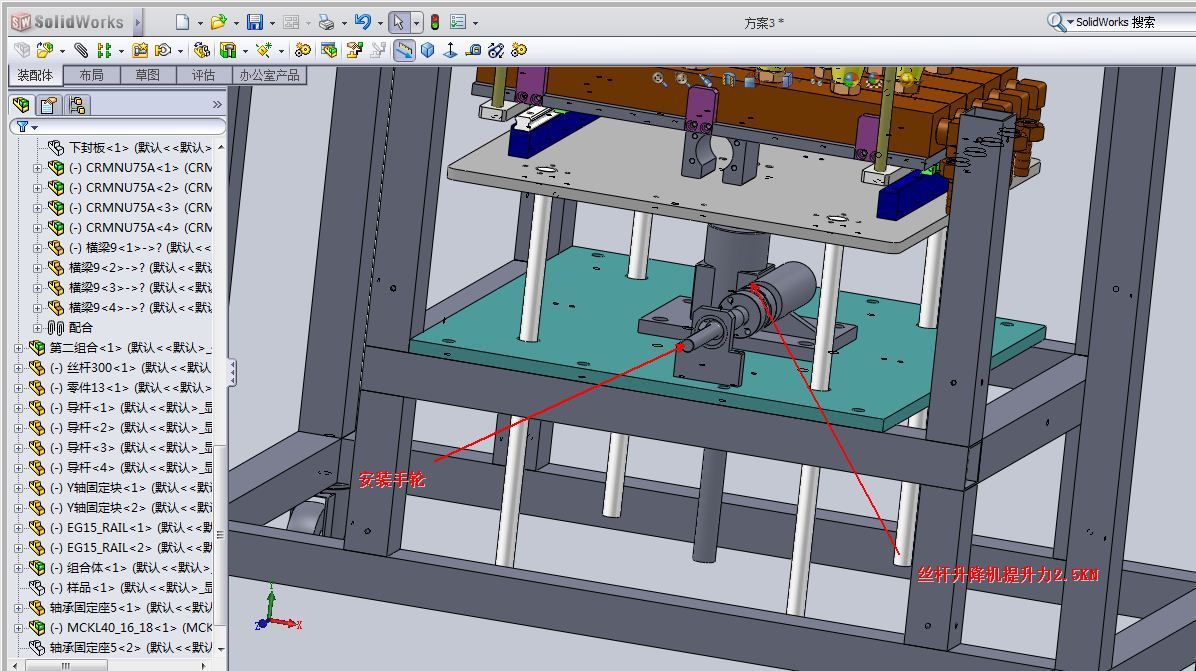
Task: Open the dropdown arrow beside Open icon
Action: pyautogui.click(x=236, y=23)
